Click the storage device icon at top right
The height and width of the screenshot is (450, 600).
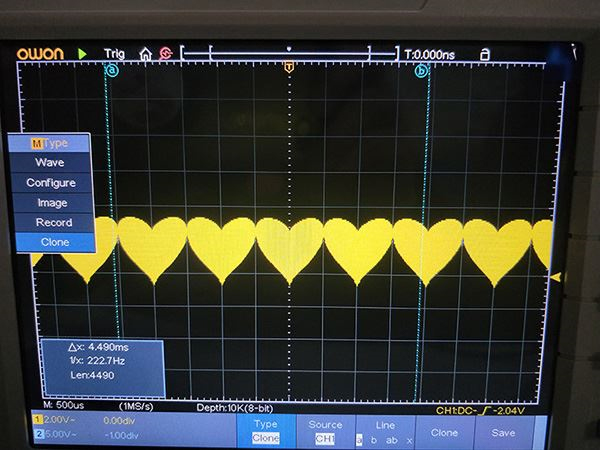coord(485,53)
